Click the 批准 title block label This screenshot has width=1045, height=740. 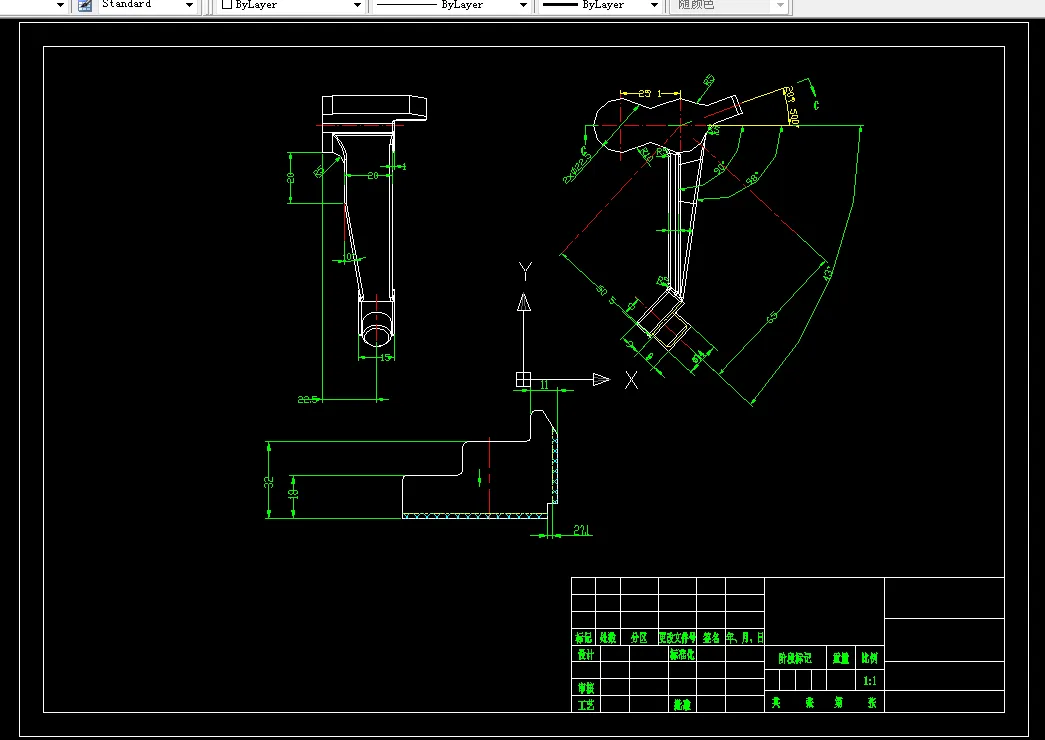pos(682,705)
